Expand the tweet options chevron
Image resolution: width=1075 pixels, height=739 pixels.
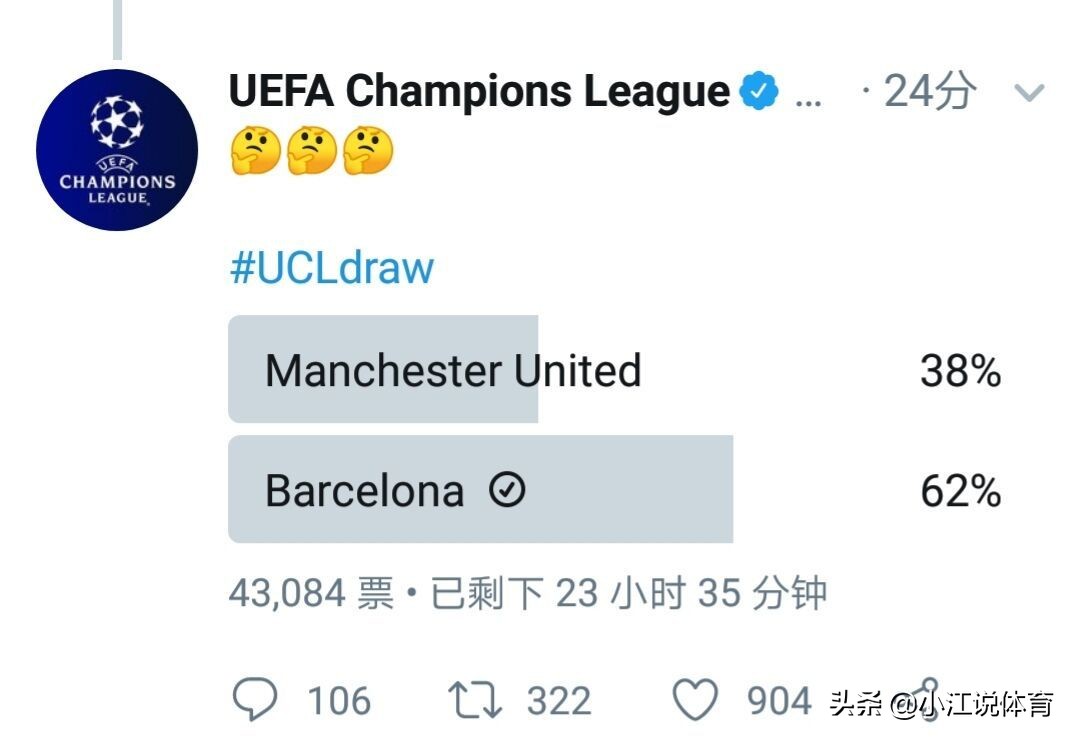(x=1028, y=93)
